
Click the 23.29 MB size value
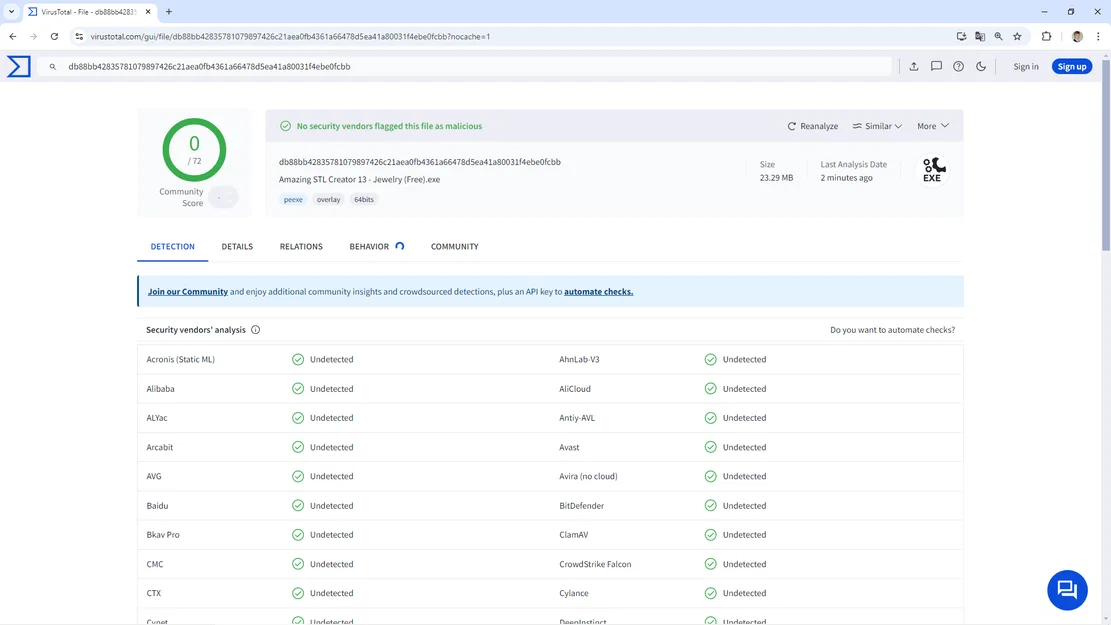[776, 178]
